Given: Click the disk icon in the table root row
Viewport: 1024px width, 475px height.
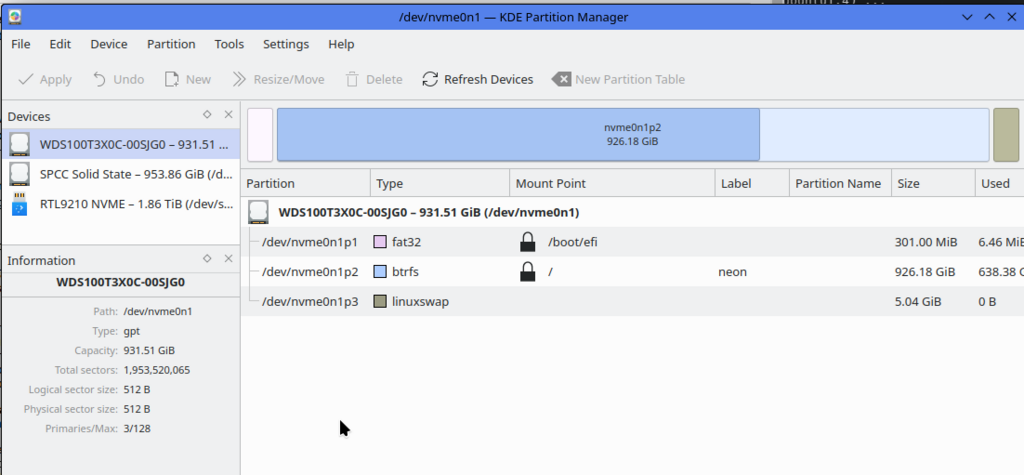Looking at the screenshot, I should tap(259, 212).
